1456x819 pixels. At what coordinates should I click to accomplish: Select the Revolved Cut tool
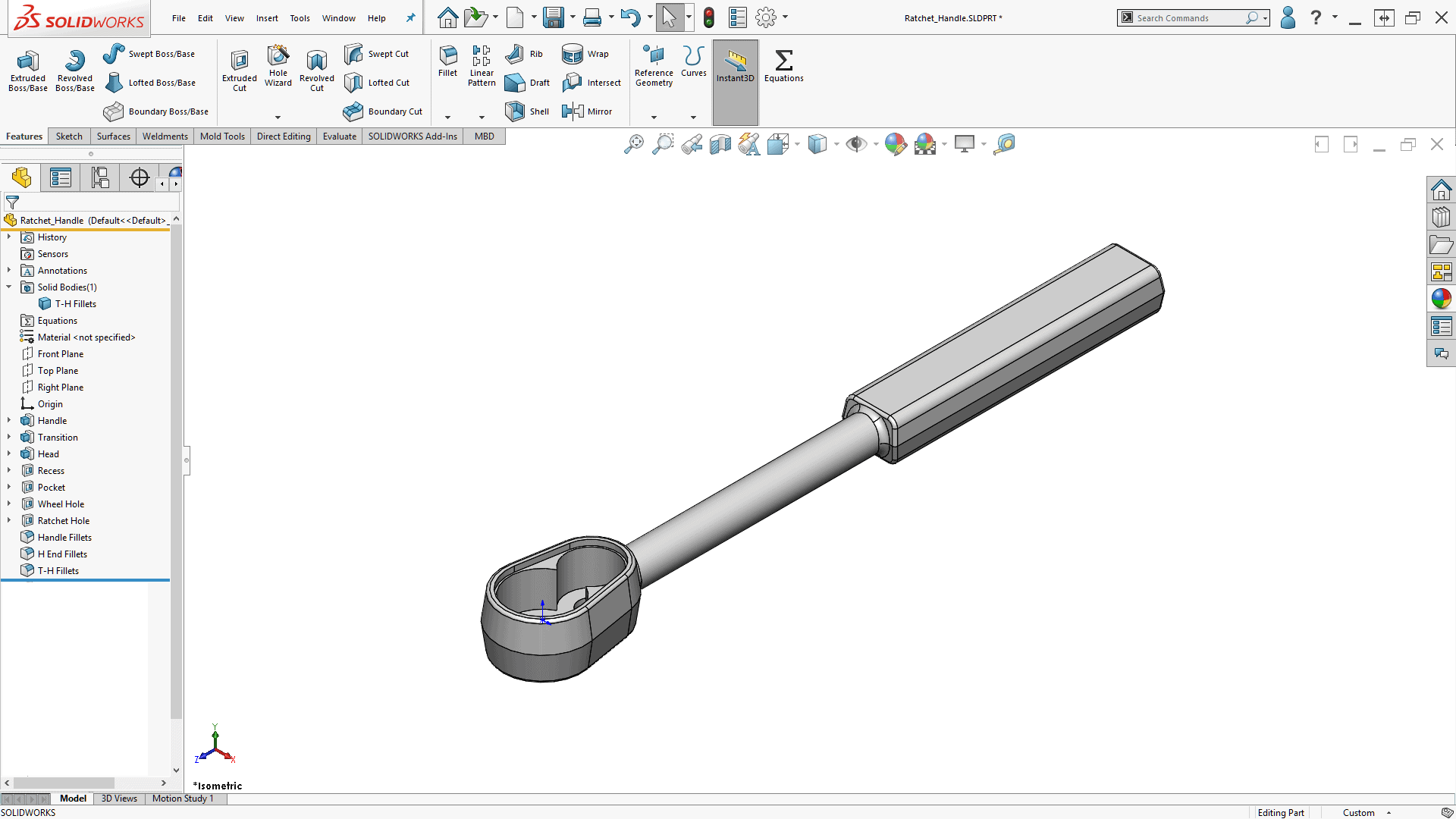(x=317, y=70)
